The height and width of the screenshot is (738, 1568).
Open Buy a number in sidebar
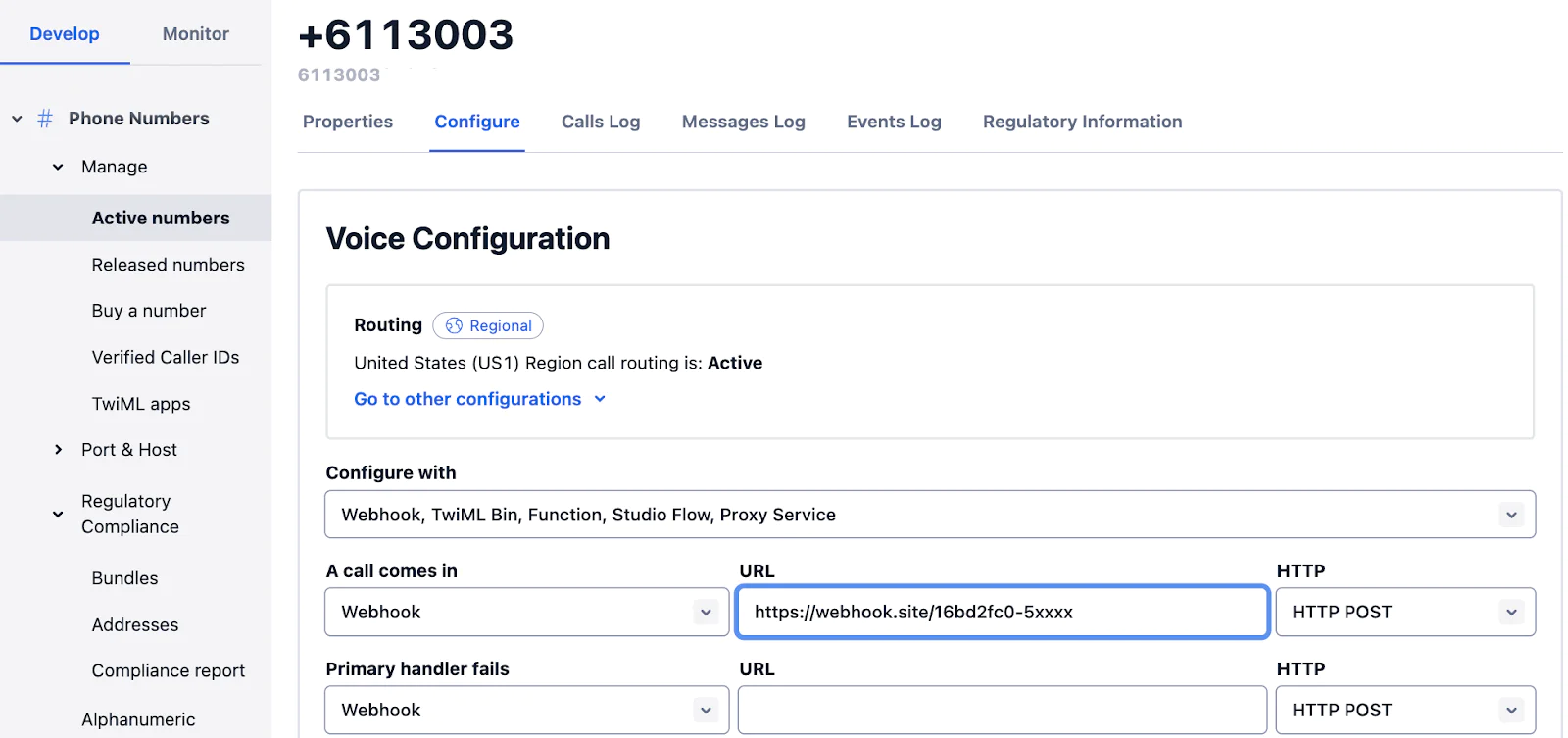[x=149, y=311]
